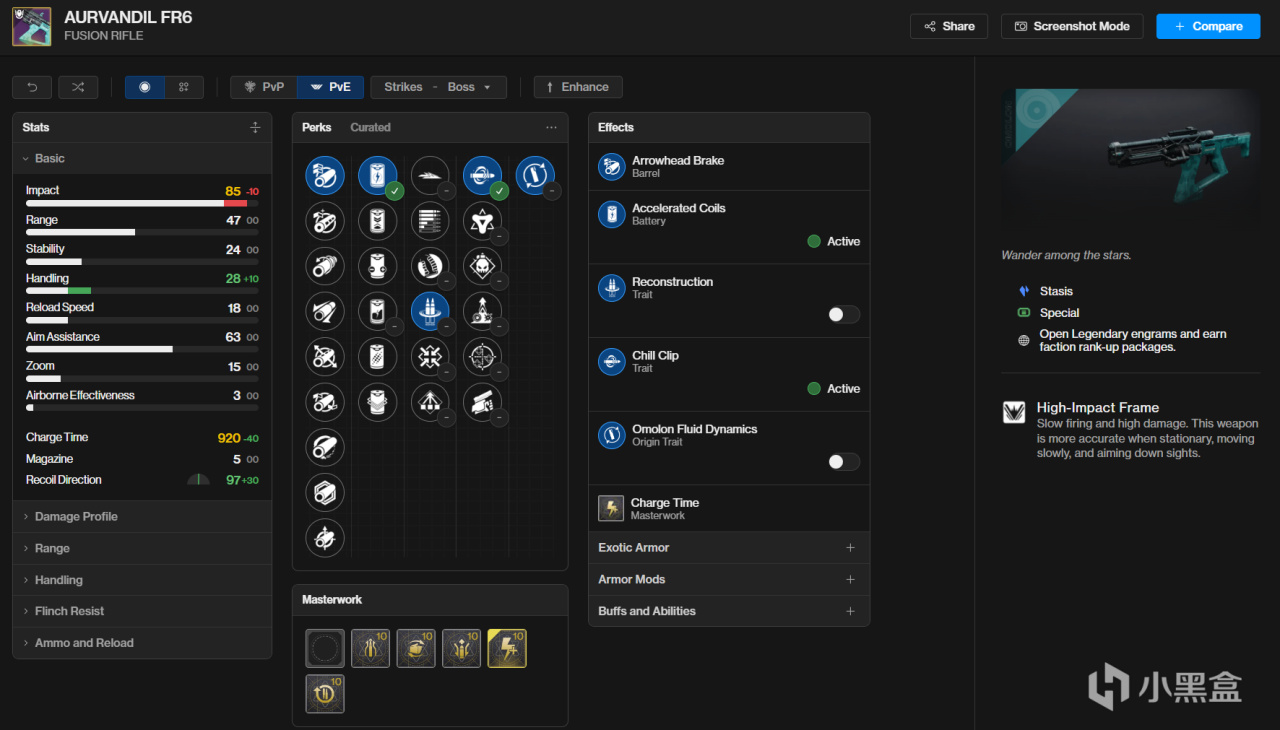Click the Aim Assistance stat bar
This screenshot has width=1280, height=730.
pos(142,349)
